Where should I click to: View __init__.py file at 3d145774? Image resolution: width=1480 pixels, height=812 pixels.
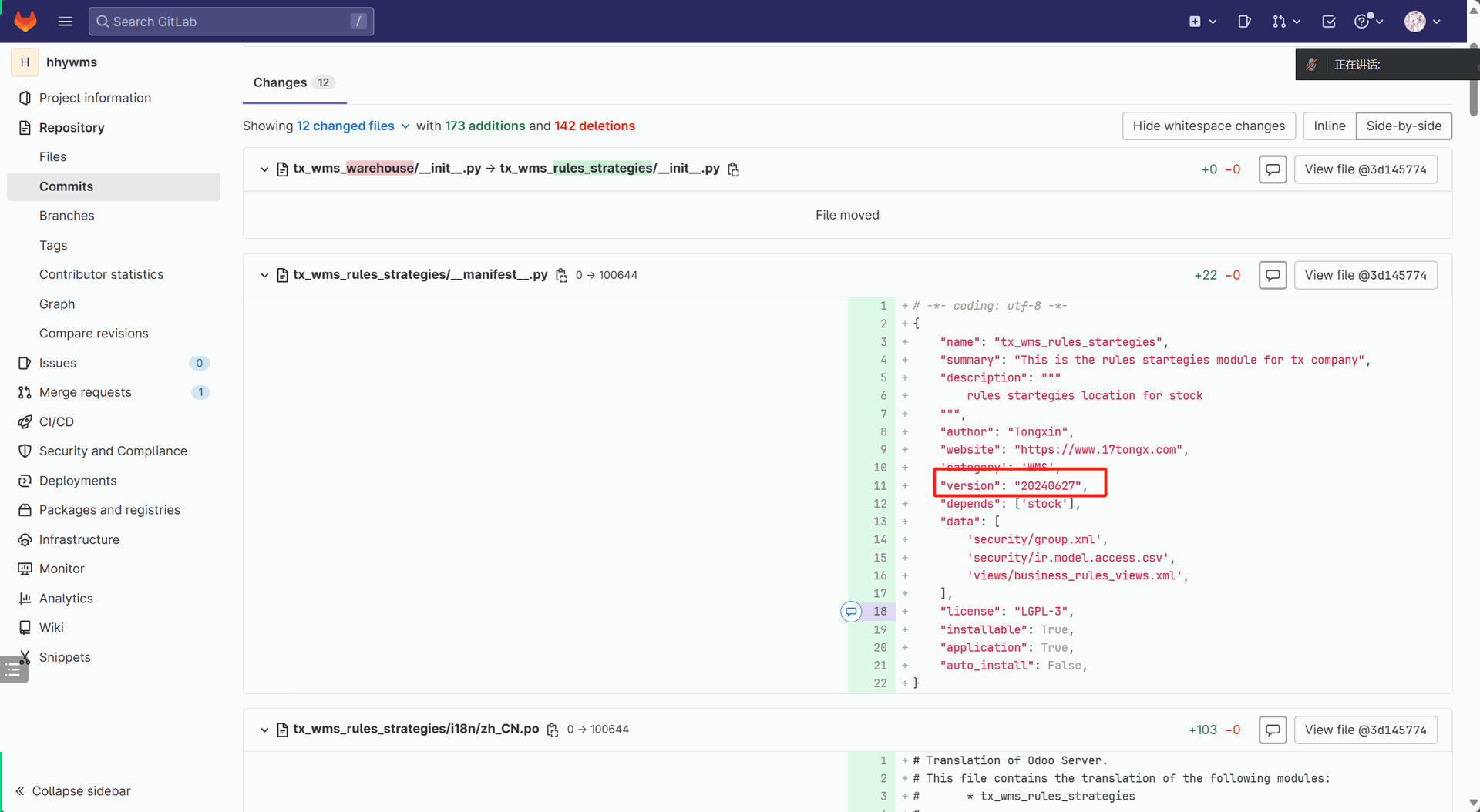[1365, 169]
